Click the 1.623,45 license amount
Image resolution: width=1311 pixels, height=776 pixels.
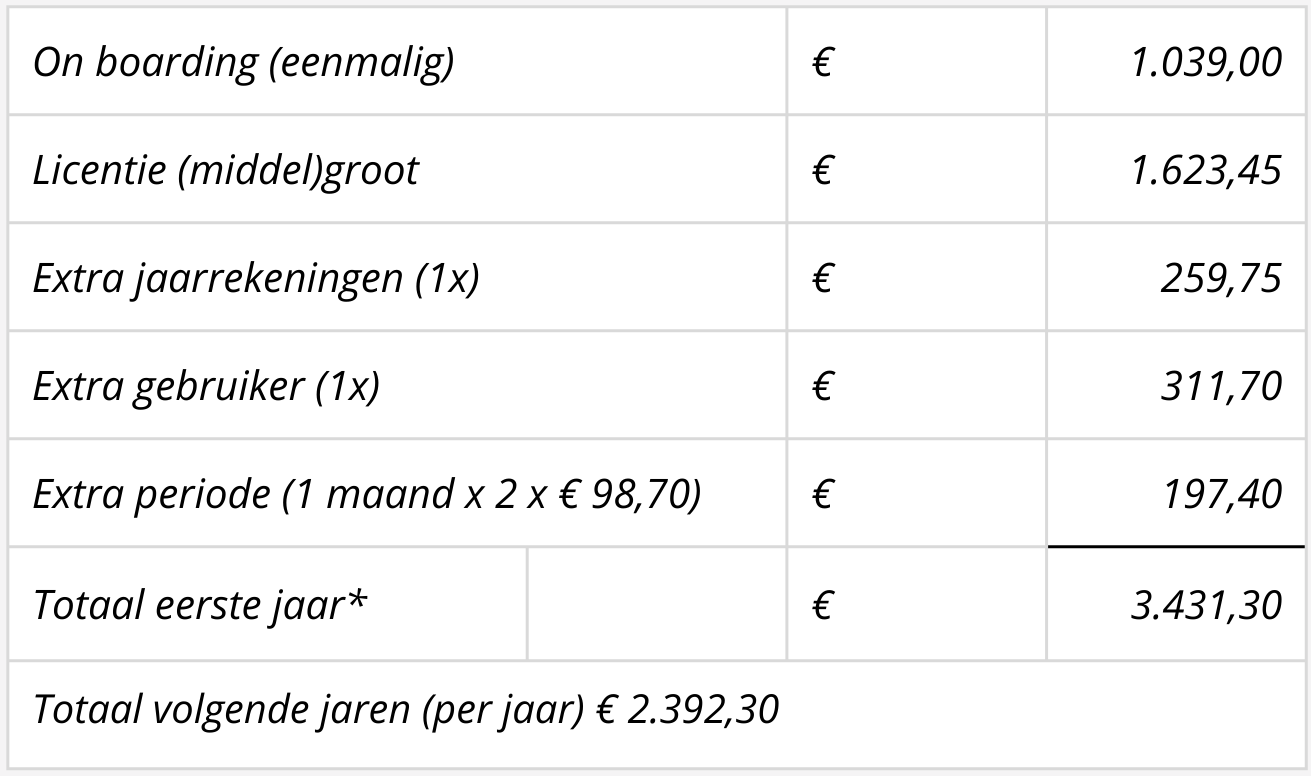(x=1205, y=170)
